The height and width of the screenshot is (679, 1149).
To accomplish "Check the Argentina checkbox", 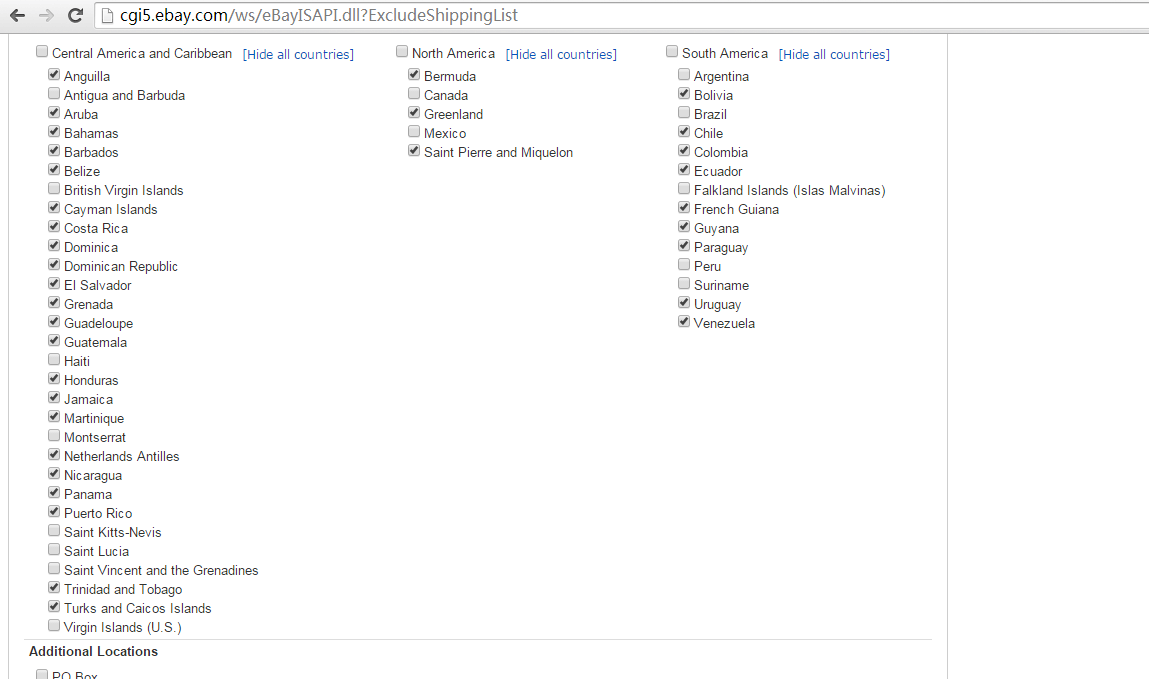I will [x=684, y=75].
